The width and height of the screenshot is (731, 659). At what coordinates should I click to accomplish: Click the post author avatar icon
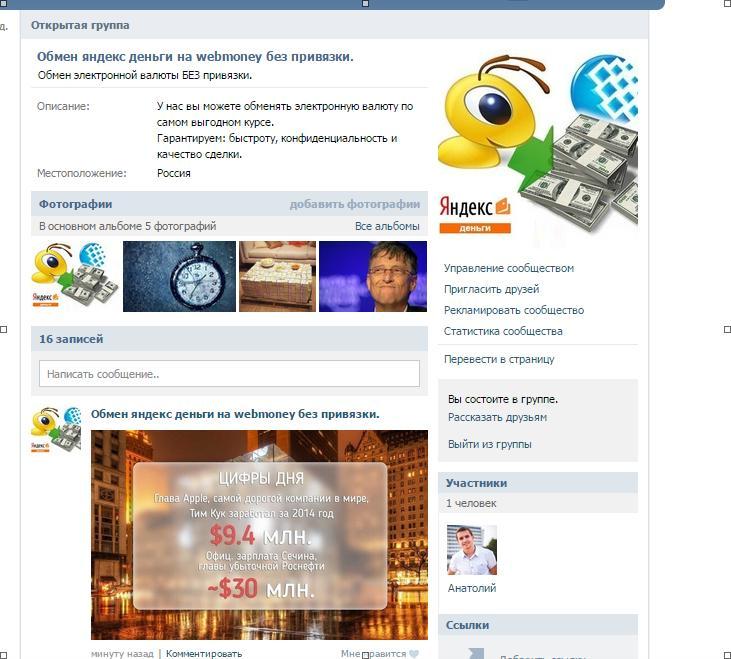(x=56, y=430)
